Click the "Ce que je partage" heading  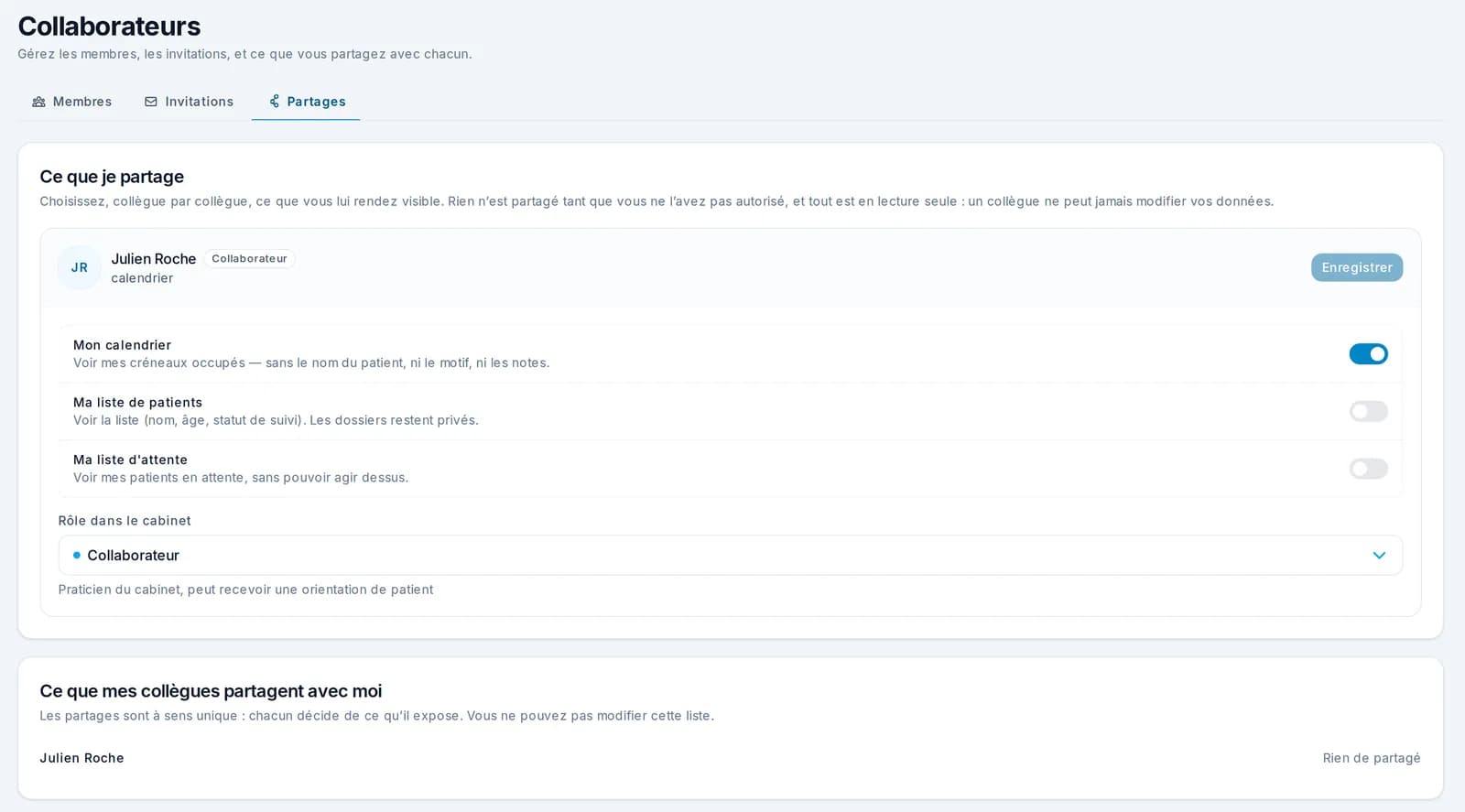tap(112, 177)
